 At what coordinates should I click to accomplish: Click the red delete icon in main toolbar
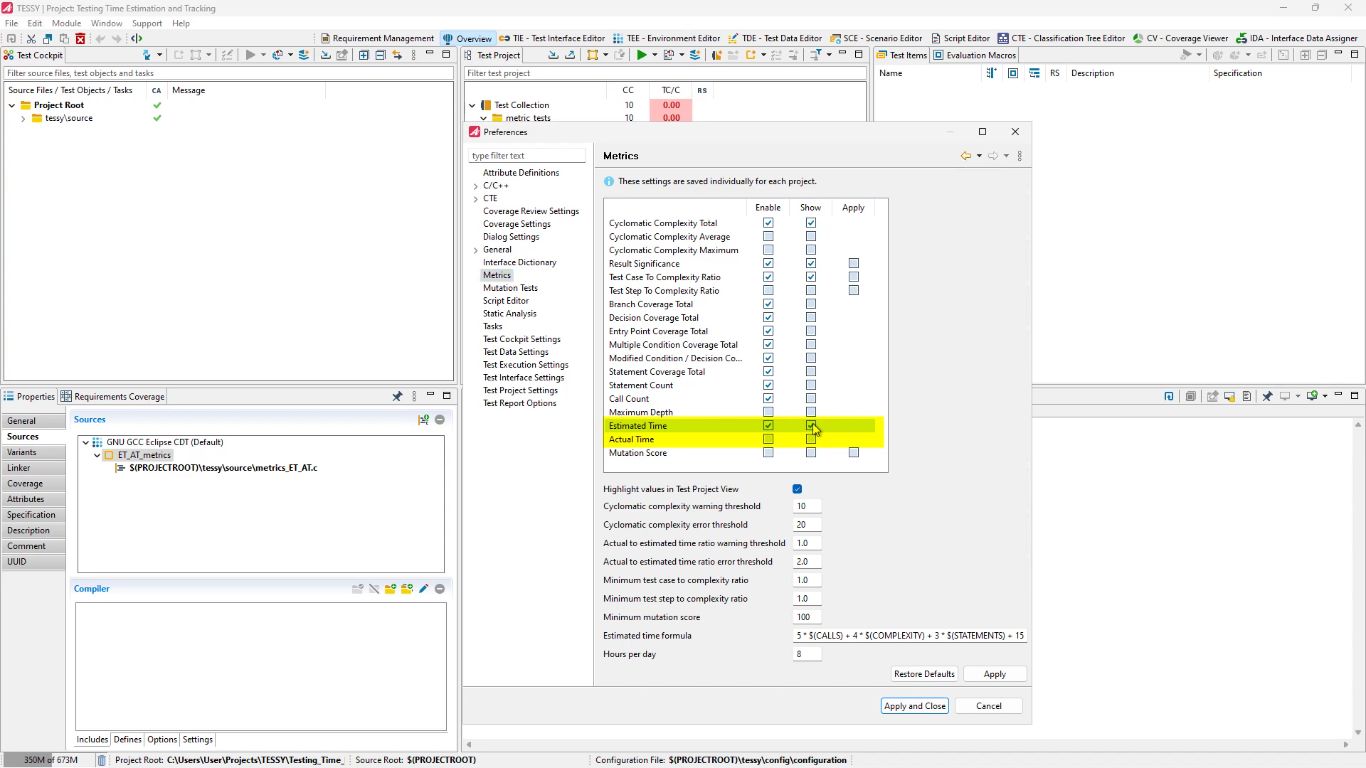[80, 39]
